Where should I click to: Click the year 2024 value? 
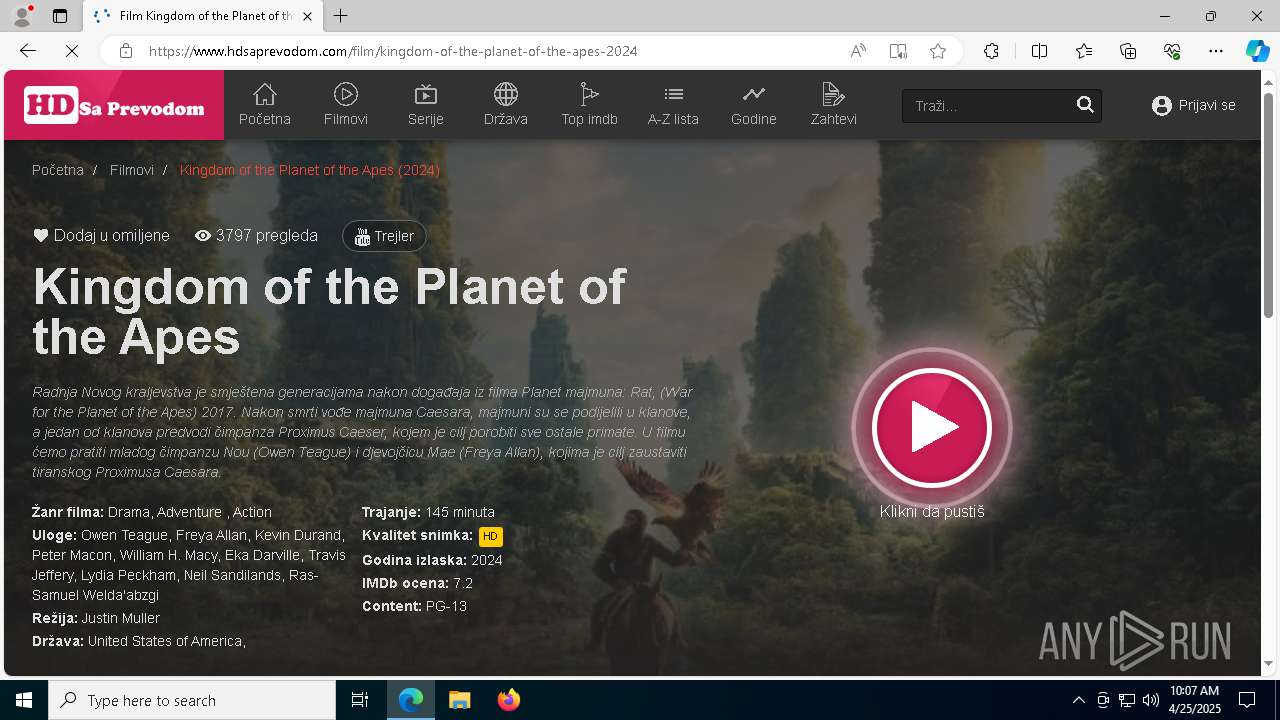pyautogui.click(x=486, y=560)
